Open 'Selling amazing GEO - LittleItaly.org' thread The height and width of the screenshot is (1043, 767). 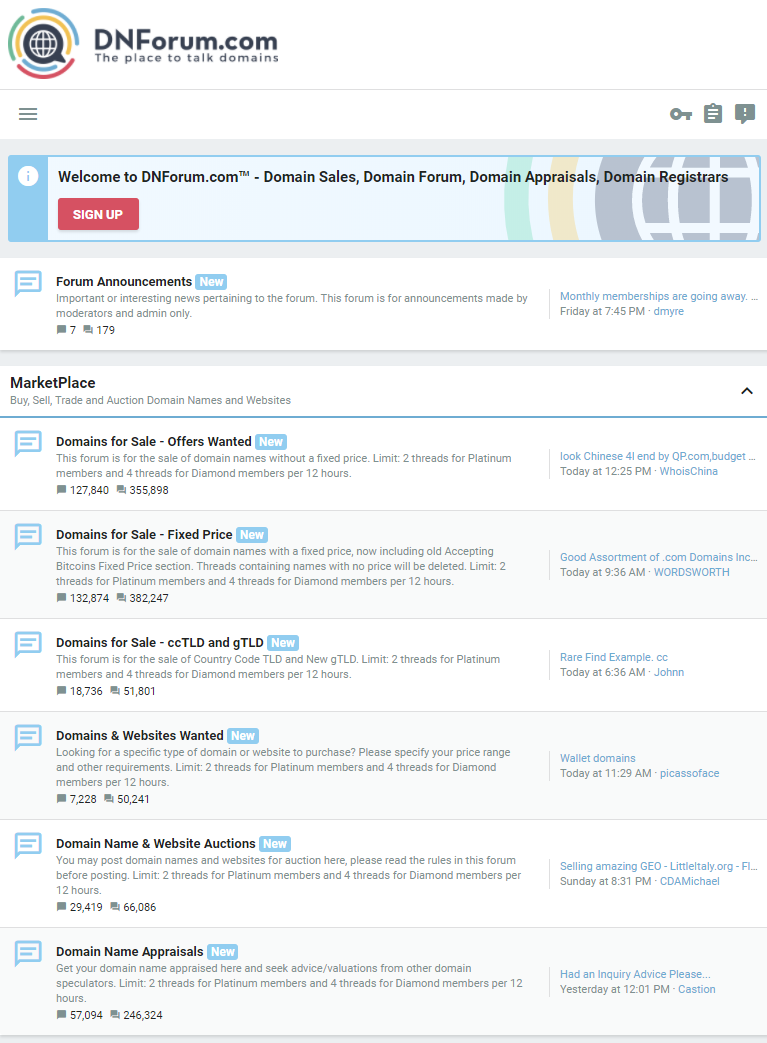[x=659, y=866]
